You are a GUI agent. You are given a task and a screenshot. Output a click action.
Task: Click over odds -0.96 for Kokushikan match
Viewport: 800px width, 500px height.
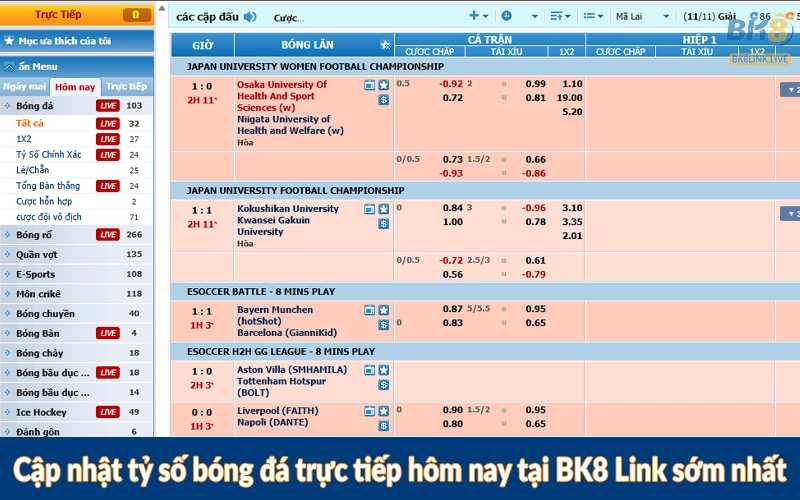[x=534, y=208]
